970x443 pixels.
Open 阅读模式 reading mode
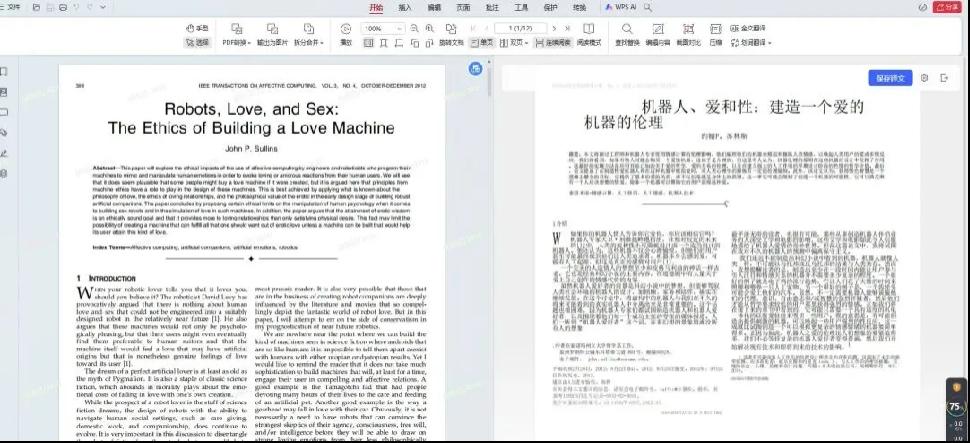coord(589,35)
